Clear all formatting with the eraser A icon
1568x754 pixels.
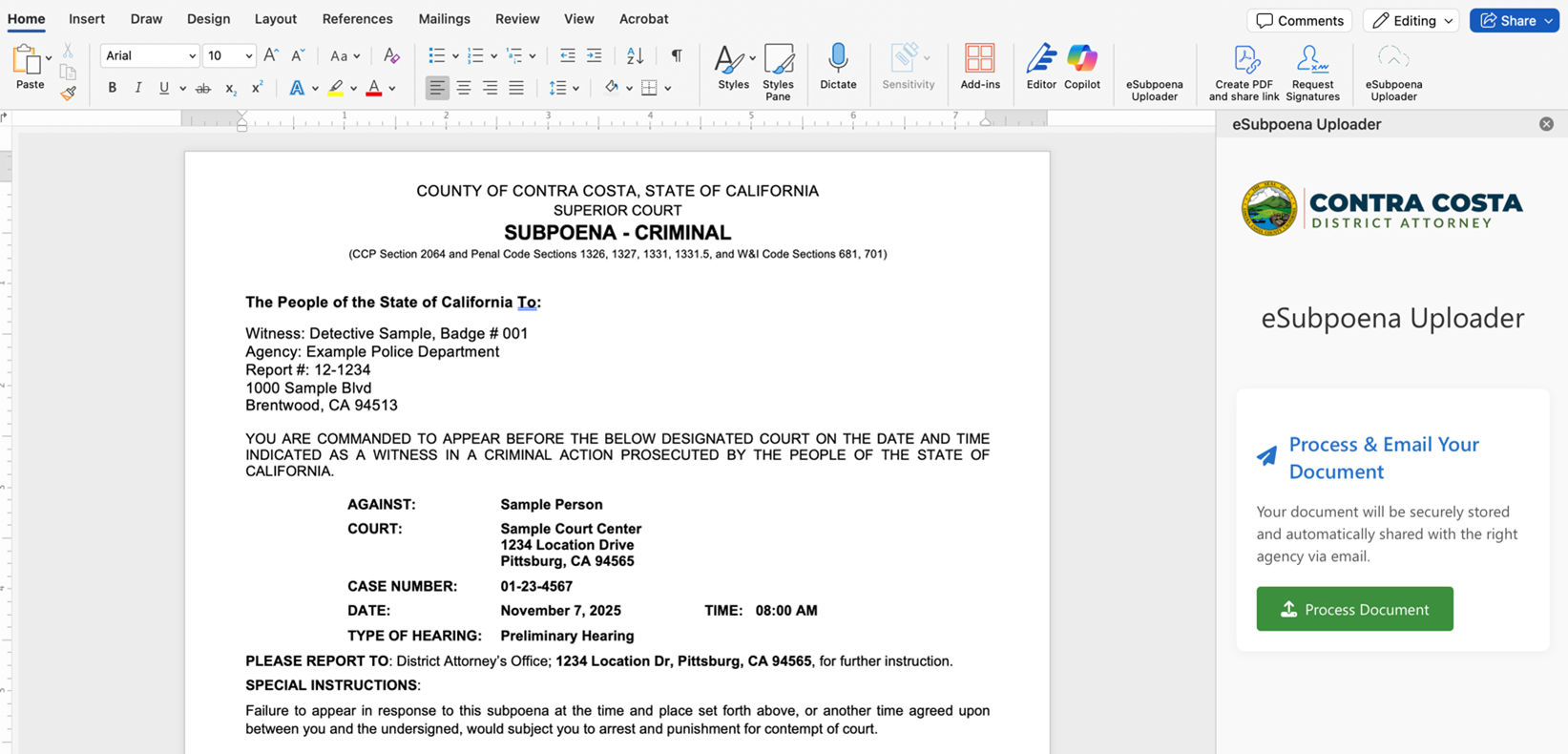391,56
